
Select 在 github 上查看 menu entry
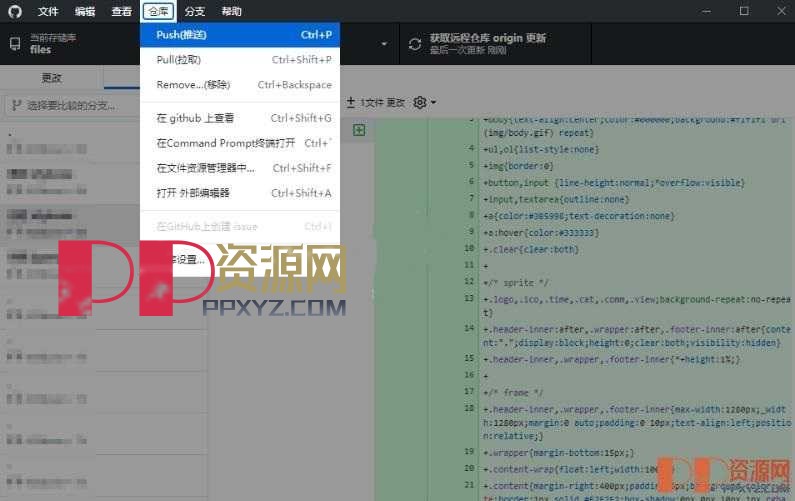tap(240, 118)
